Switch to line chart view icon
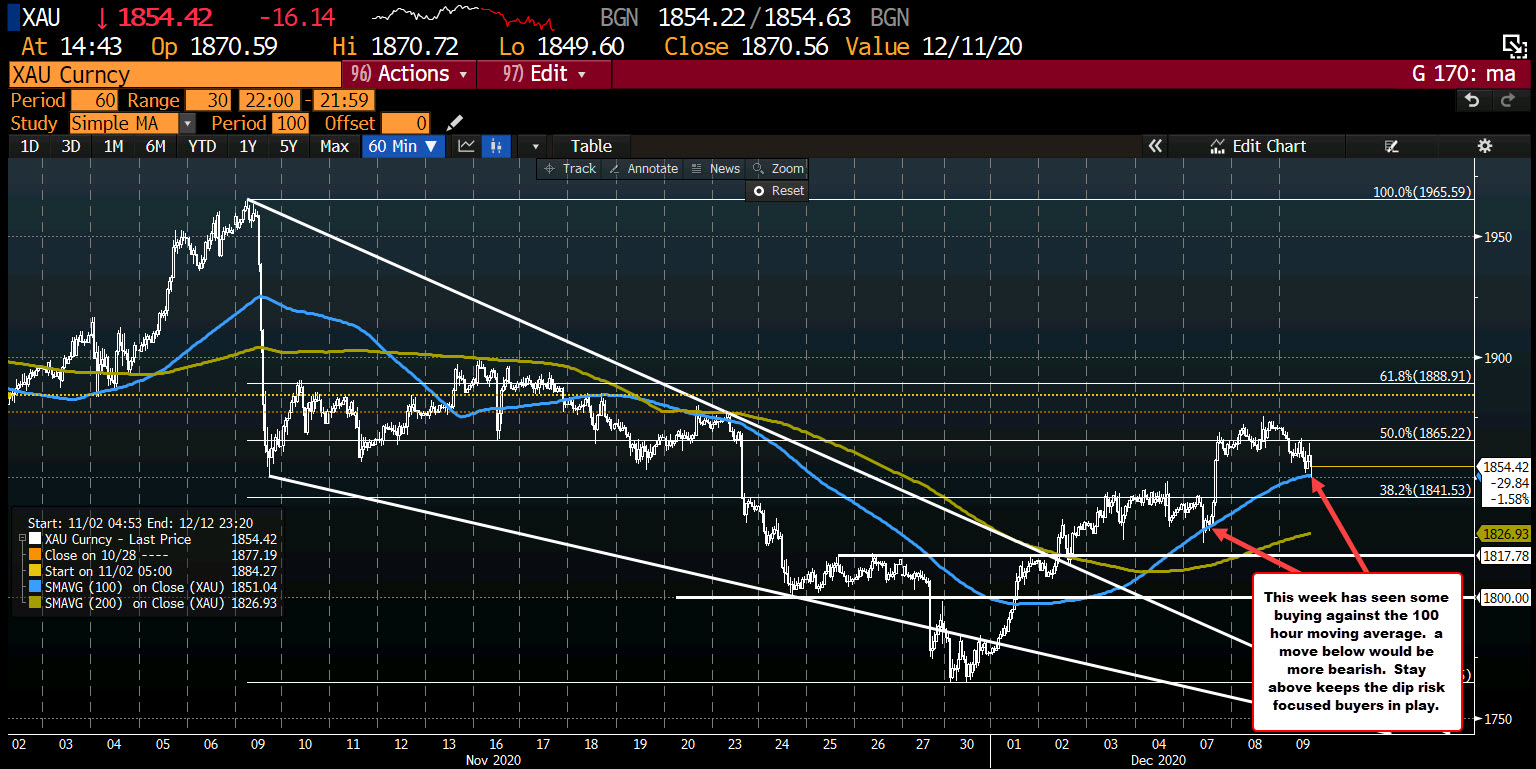 tap(466, 146)
